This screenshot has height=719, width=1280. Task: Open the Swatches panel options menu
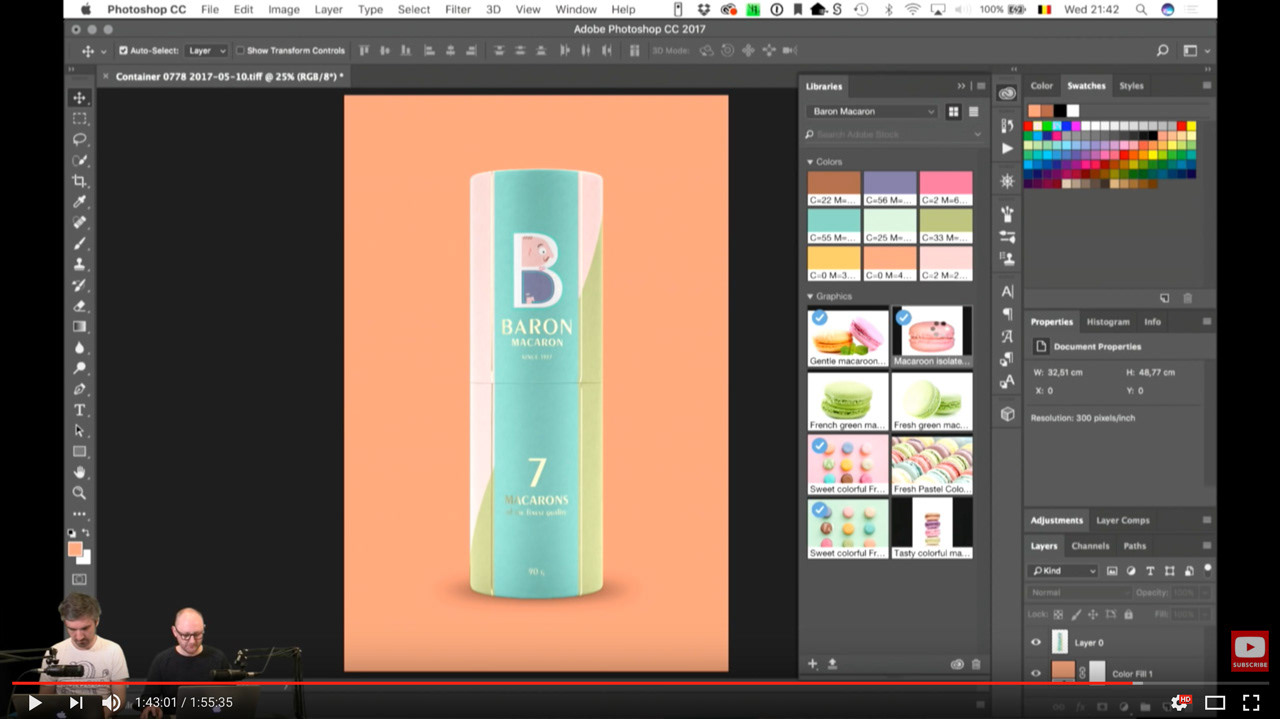1207,86
